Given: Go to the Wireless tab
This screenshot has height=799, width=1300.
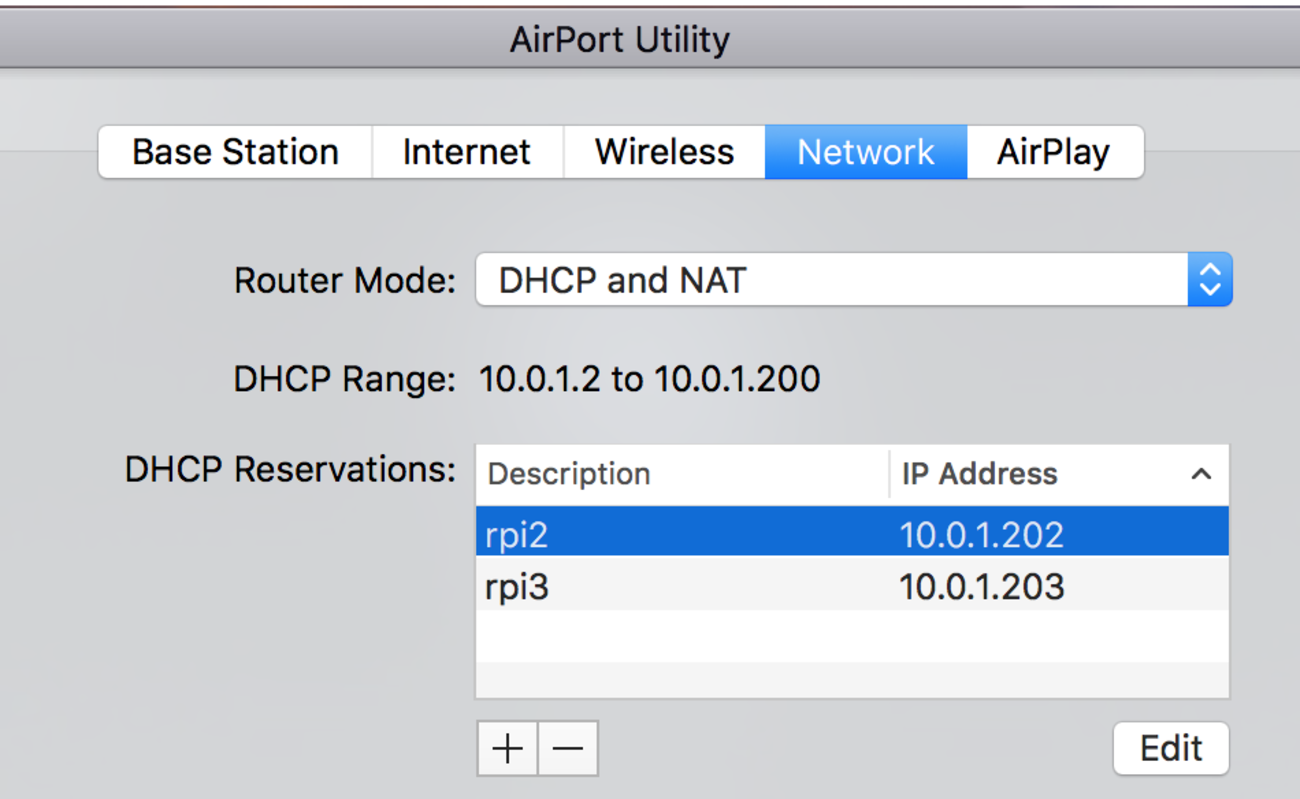Looking at the screenshot, I should tap(664, 152).
